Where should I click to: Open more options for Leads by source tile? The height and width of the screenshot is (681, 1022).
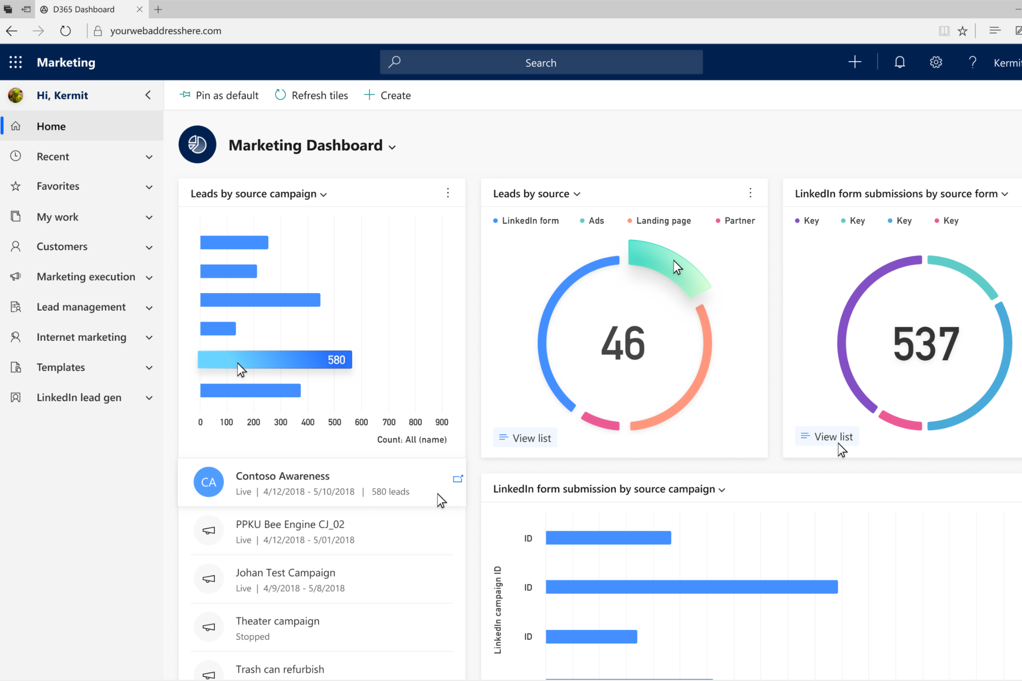[x=750, y=193]
